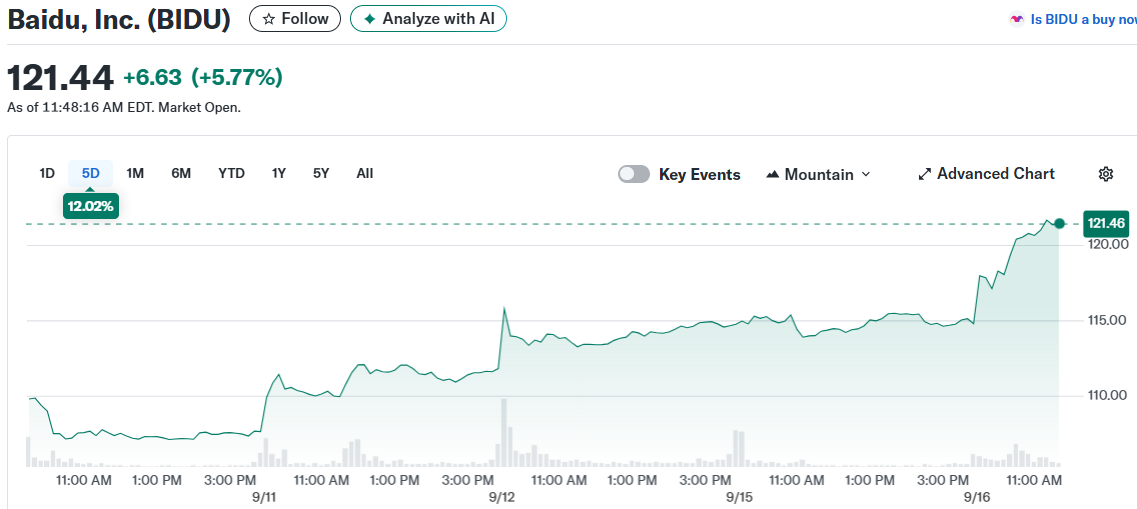Viewport: 1137px width, 509px height.
Task: Select the 1Y time range tab
Action: point(278,173)
